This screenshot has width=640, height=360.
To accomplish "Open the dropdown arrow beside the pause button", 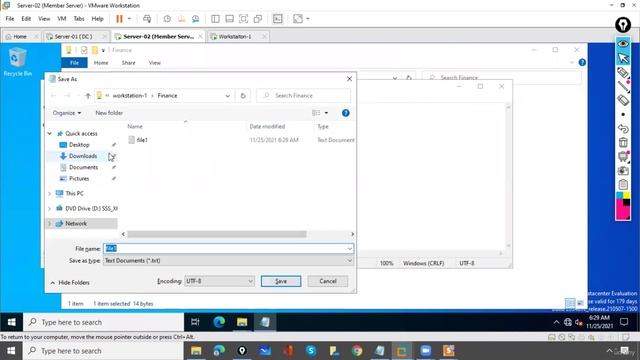I will tap(129, 19).
